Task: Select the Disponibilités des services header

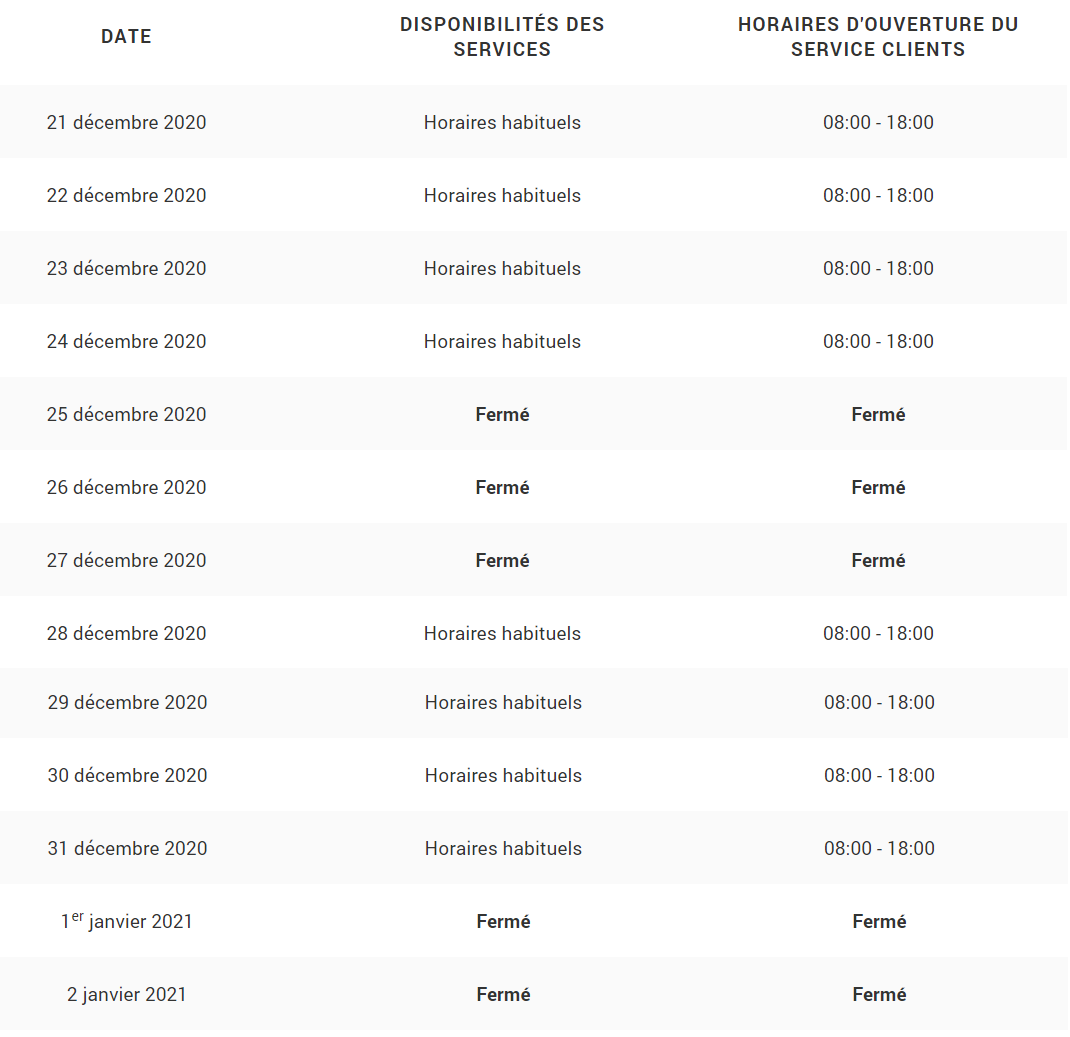Action: (502, 37)
